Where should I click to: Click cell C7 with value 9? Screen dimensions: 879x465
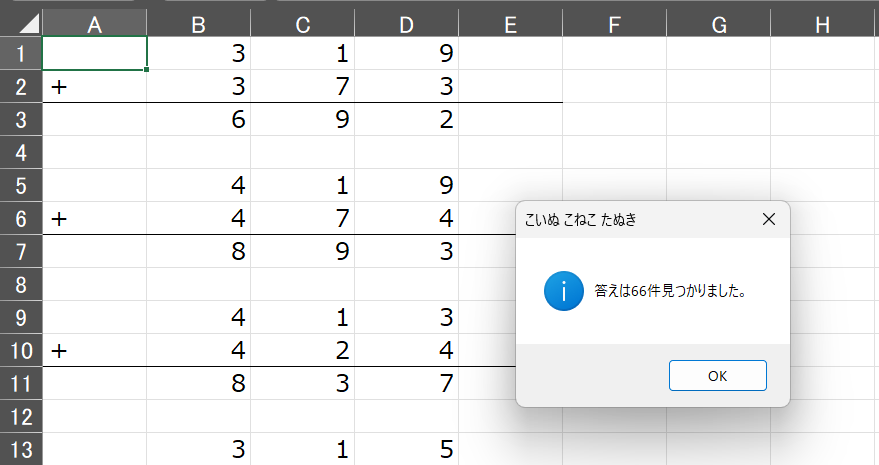click(x=303, y=251)
